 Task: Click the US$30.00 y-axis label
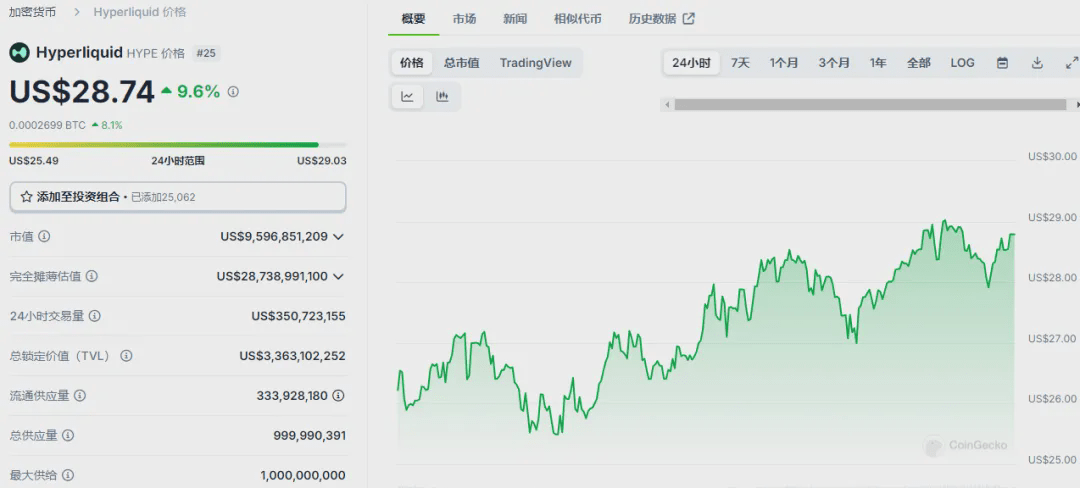coord(1052,156)
